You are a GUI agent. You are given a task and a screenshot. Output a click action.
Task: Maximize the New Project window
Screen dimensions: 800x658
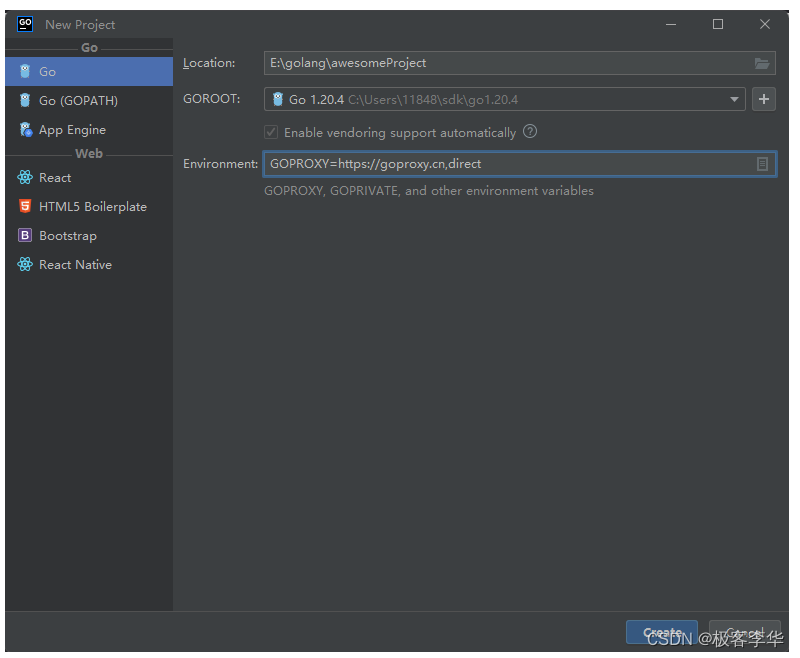718,24
